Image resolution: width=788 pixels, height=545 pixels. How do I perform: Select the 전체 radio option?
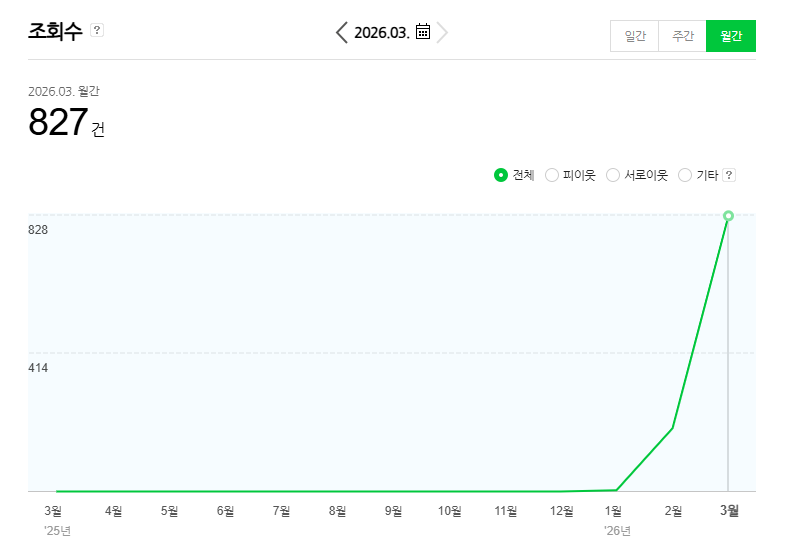pyautogui.click(x=501, y=175)
